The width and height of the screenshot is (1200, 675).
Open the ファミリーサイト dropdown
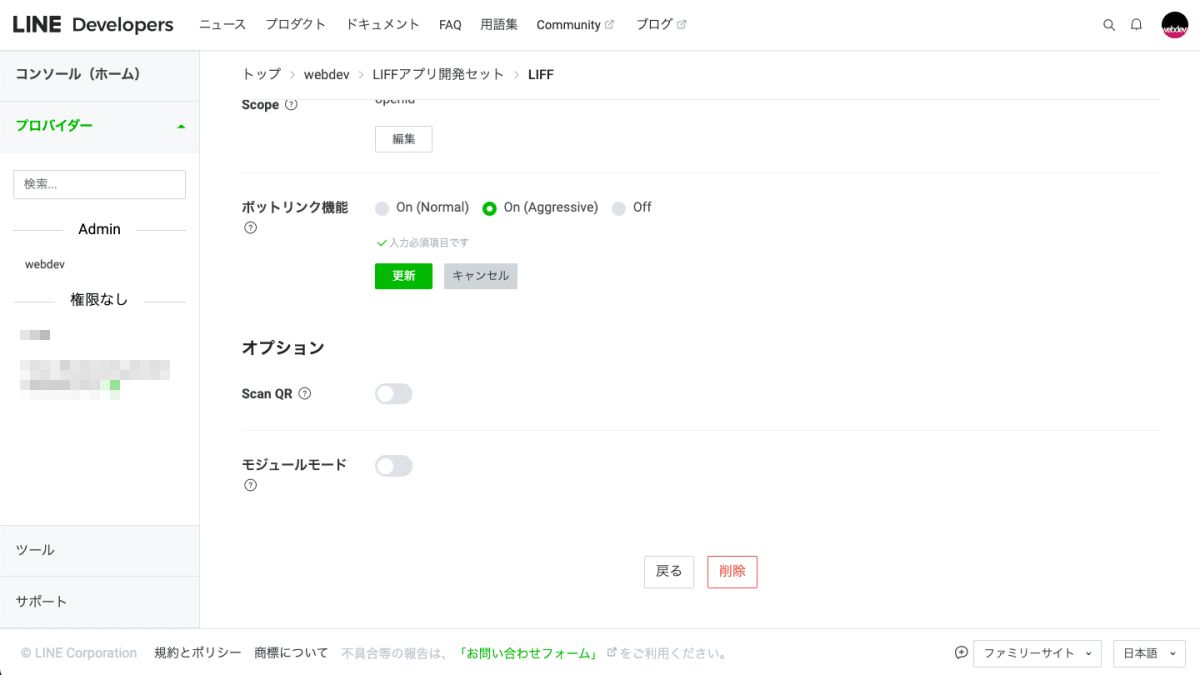coord(1037,653)
